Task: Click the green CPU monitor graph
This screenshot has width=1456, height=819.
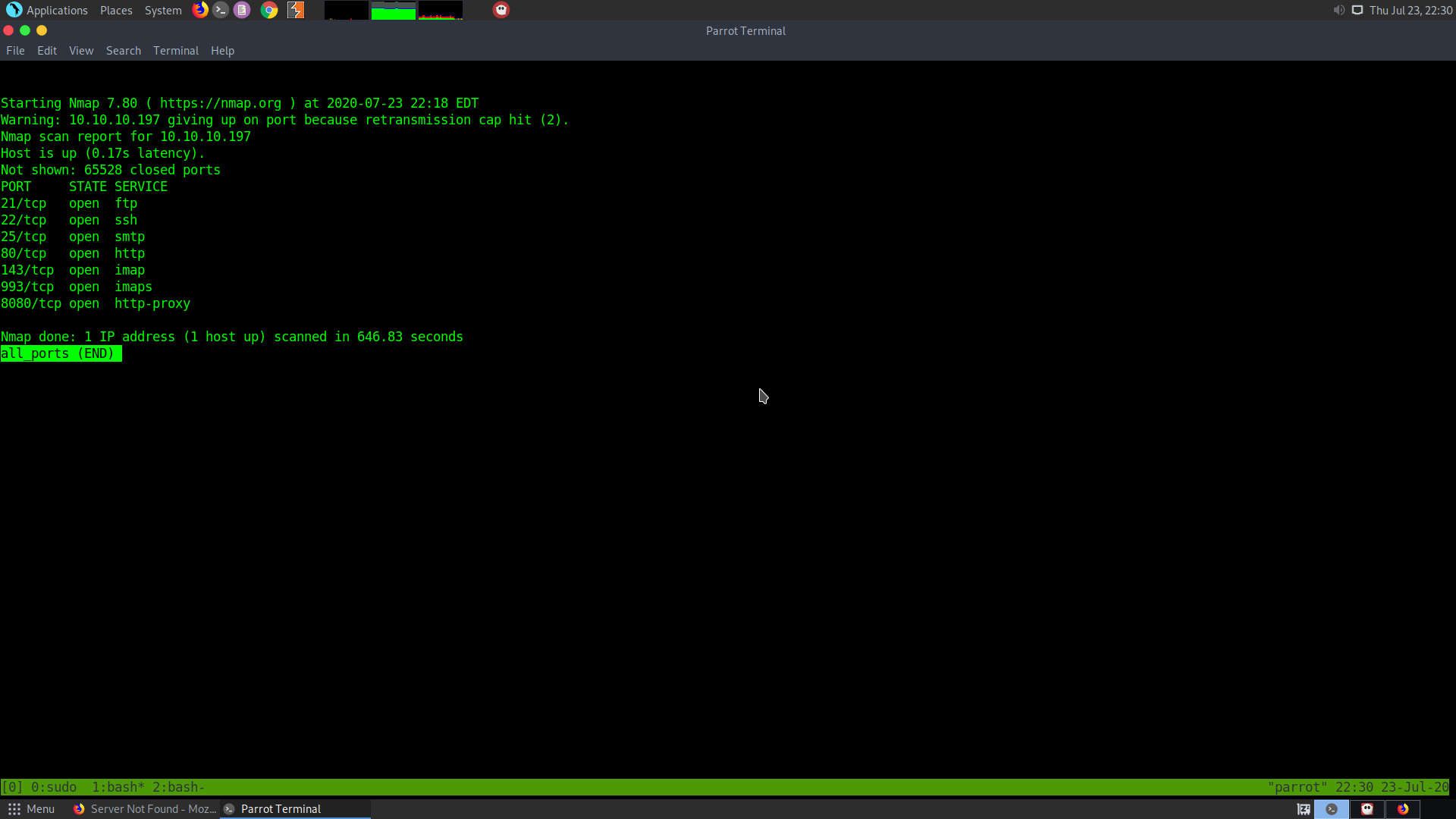Action: pos(393,11)
